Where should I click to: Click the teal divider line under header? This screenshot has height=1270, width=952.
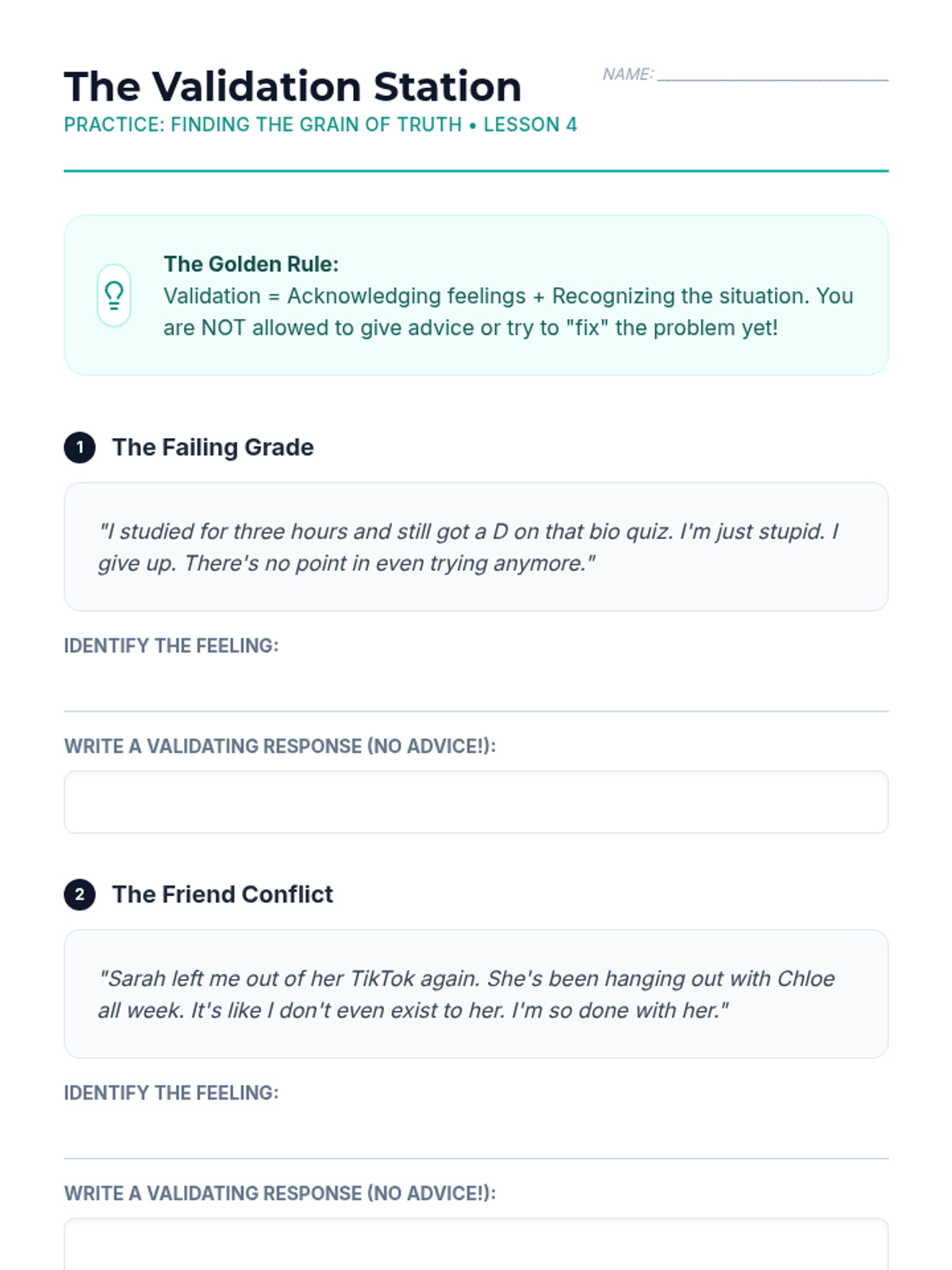click(x=476, y=171)
